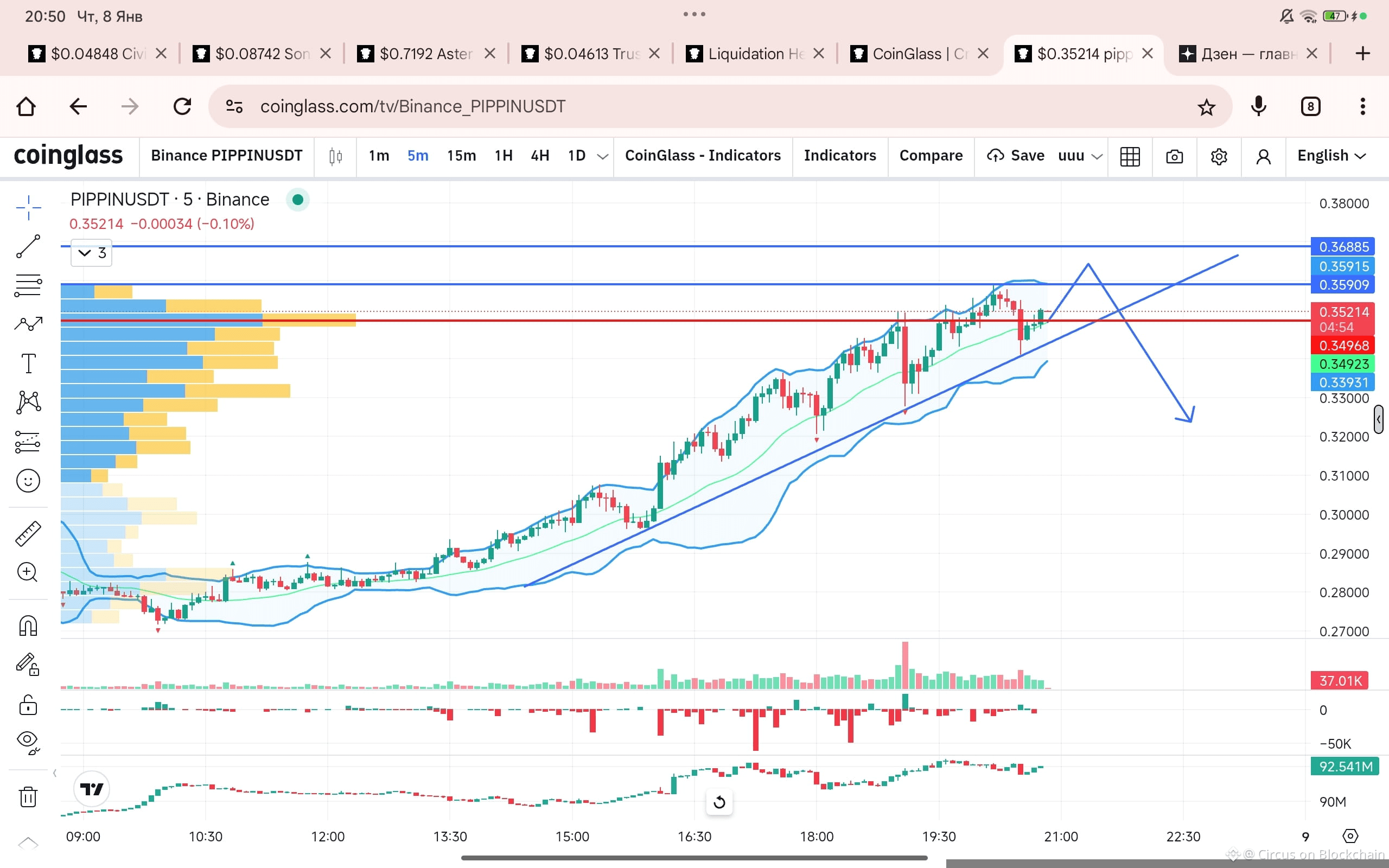Select the ruler measure tool

pos(28,533)
